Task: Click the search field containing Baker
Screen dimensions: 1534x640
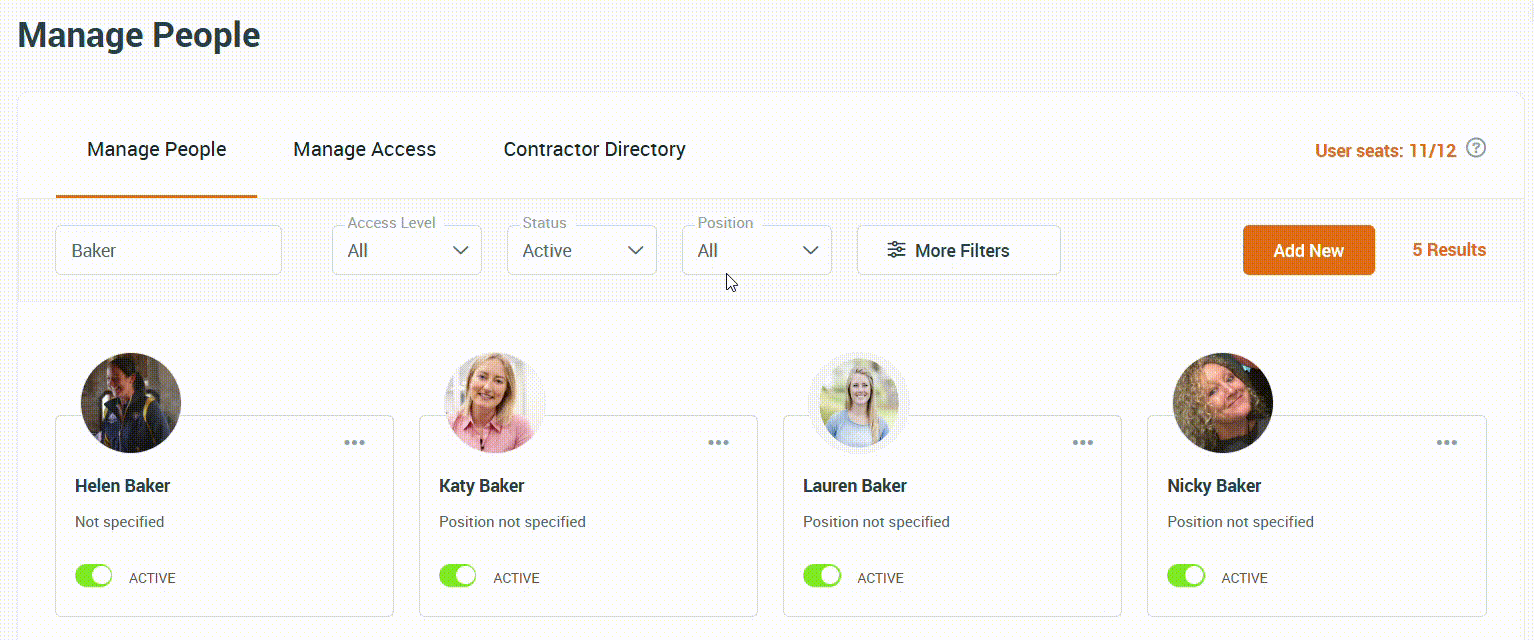Action: click(168, 251)
